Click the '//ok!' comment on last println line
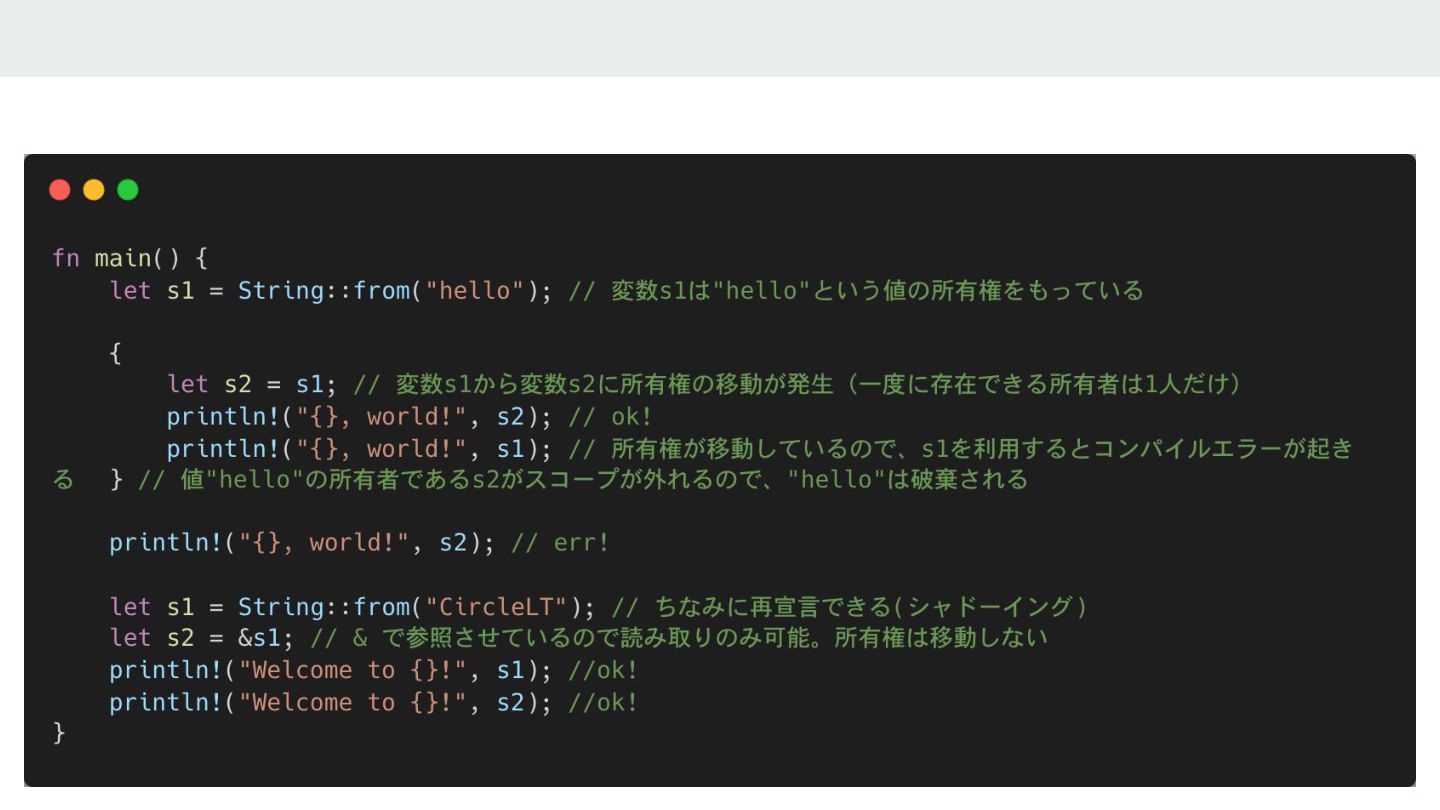The width and height of the screenshot is (1440, 810). [603, 702]
